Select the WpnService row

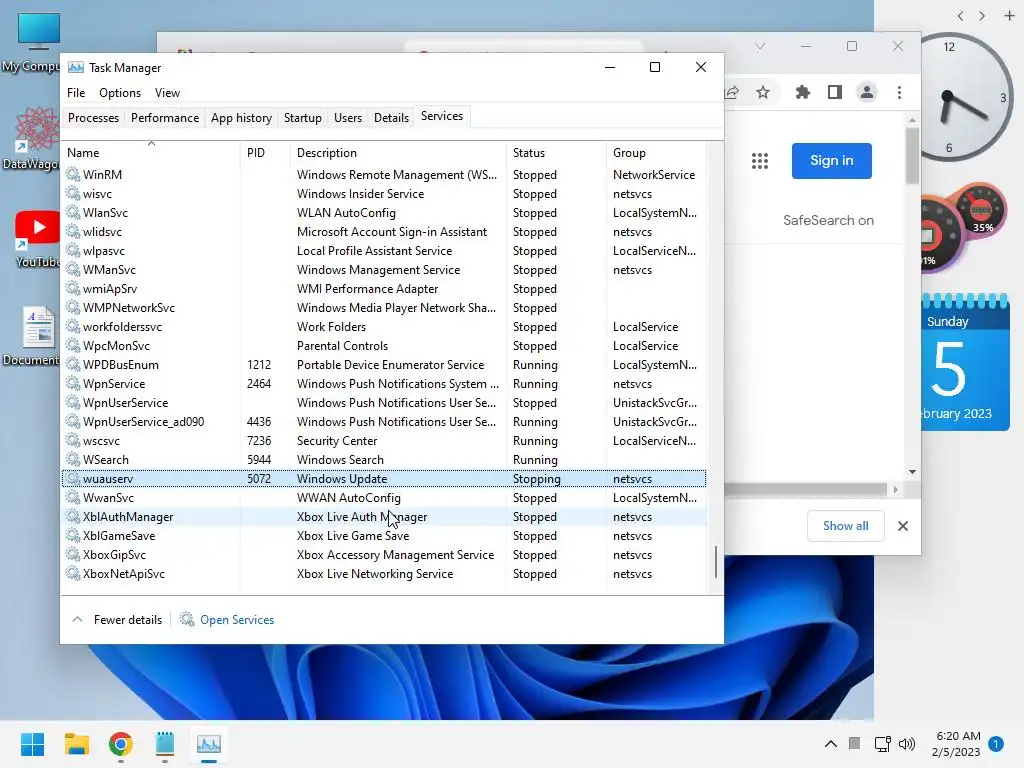tap(384, 384)
